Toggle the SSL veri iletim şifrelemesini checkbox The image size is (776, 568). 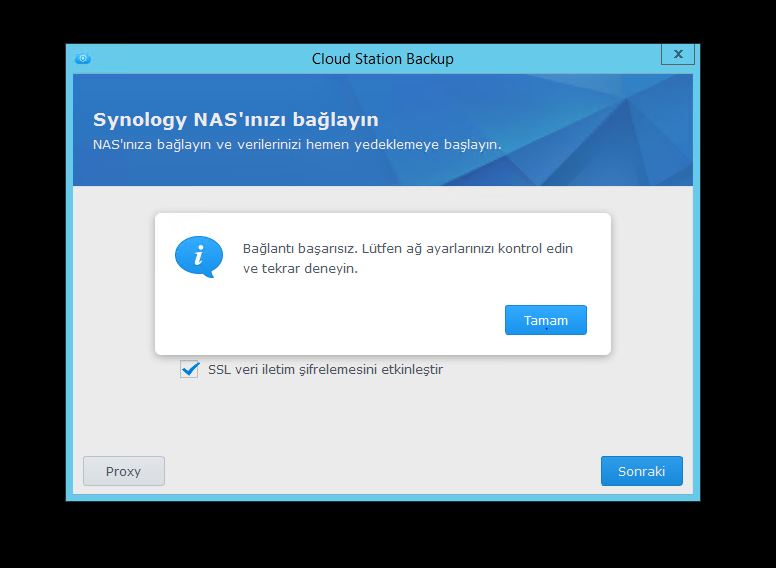coord(189,369)
